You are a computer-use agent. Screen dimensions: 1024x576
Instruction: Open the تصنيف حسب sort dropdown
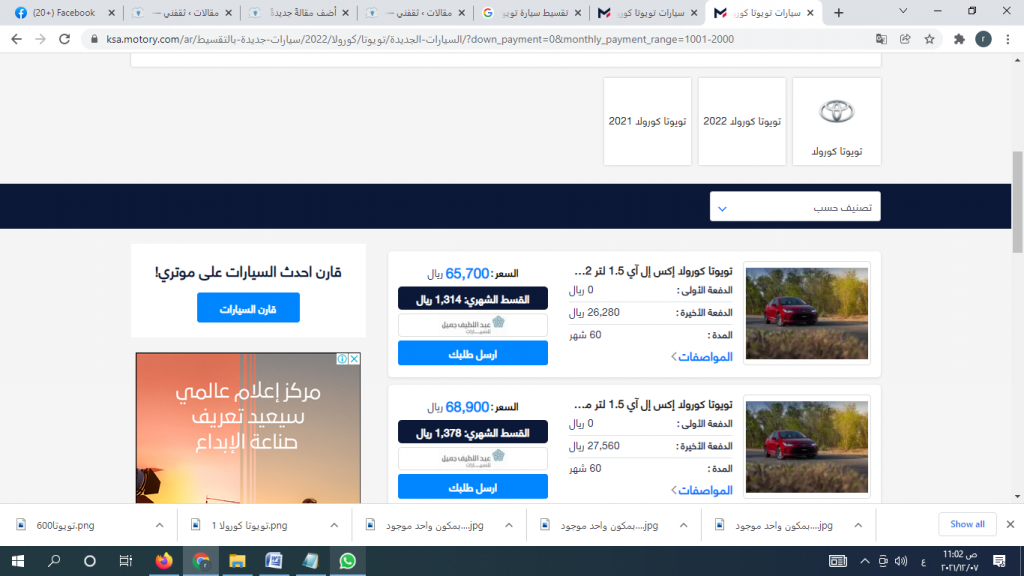tap(795, 207)
